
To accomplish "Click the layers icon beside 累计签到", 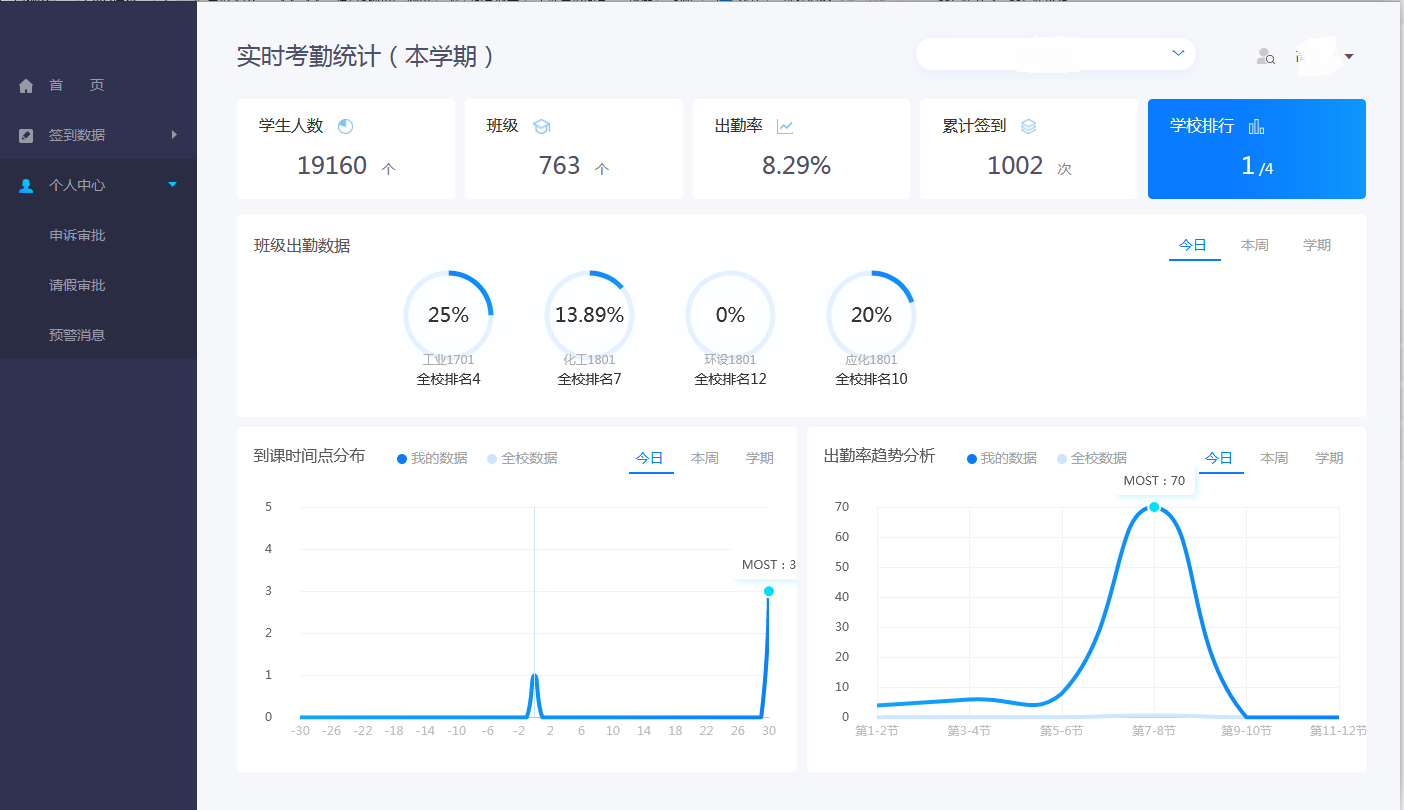I will (1028, 126).
